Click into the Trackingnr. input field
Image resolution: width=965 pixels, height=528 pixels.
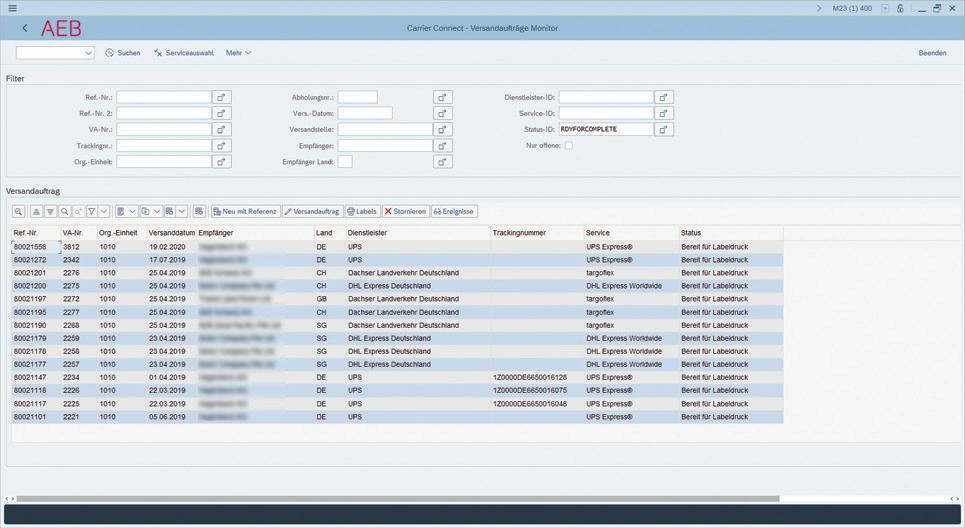point(164,146)
